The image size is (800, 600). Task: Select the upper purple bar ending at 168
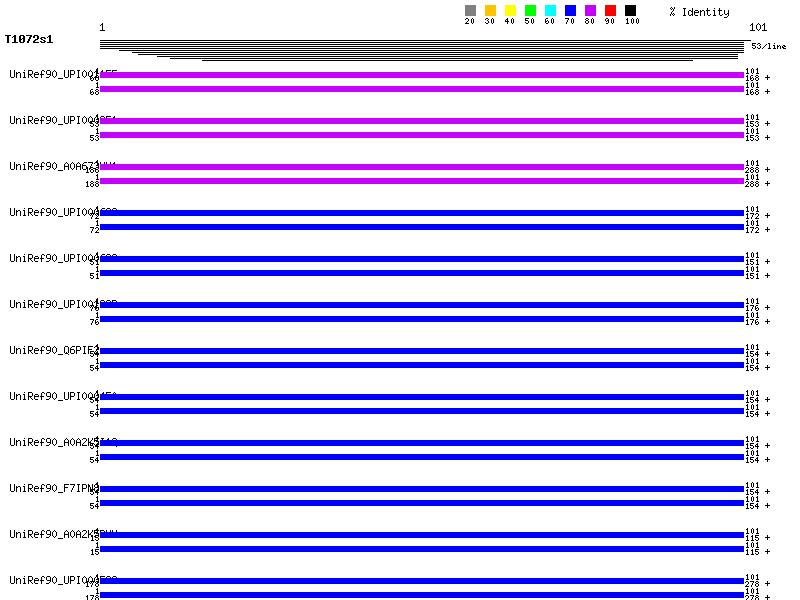coord(422,75)
